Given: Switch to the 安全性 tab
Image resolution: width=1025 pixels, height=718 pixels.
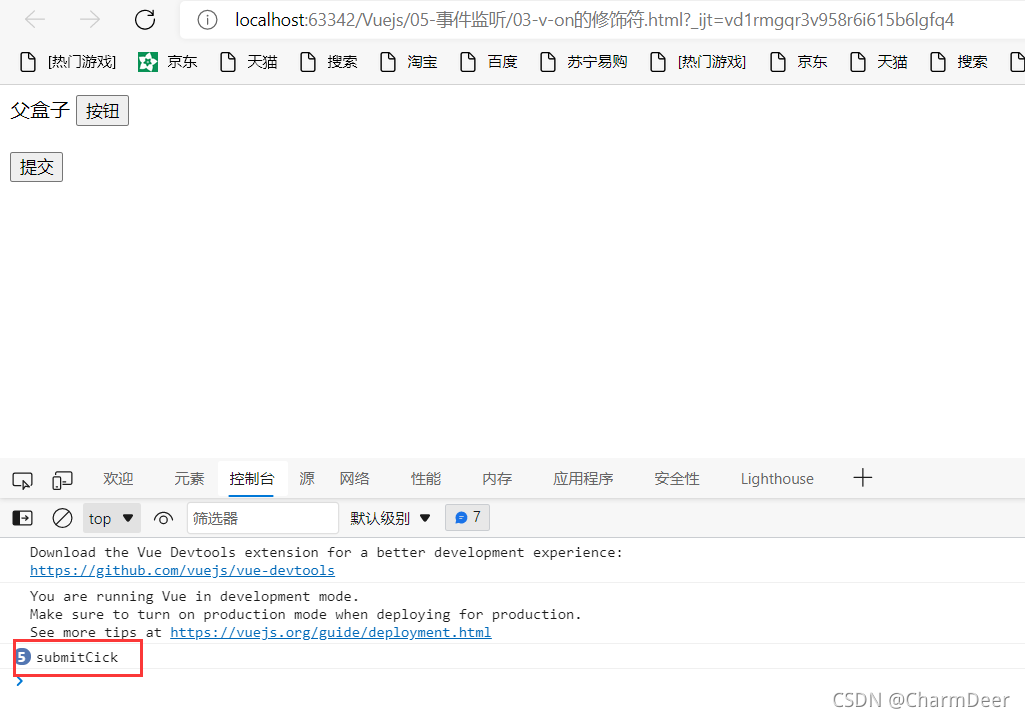Looking at the screenshot, I should [677, 479].
